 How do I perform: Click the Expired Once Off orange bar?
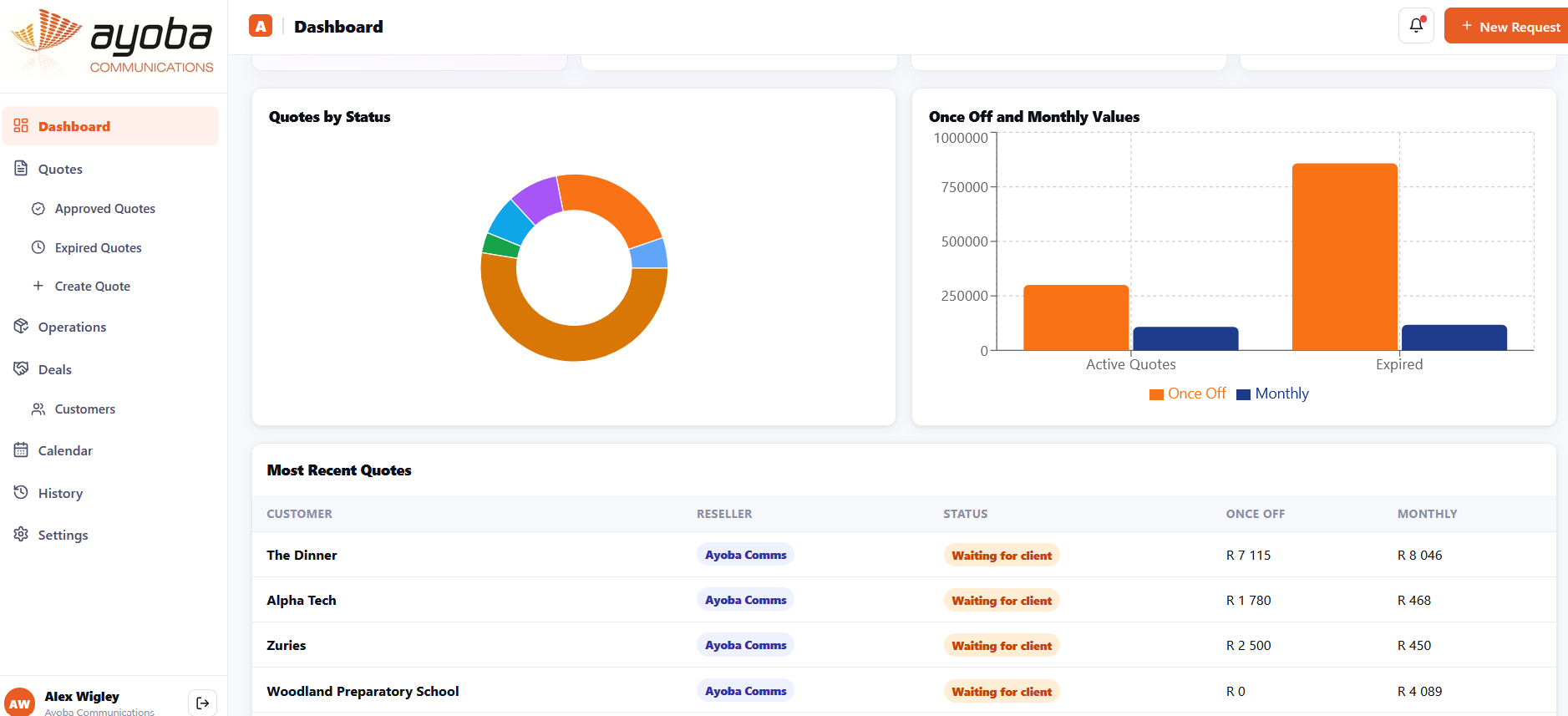tap(1344, 256)
